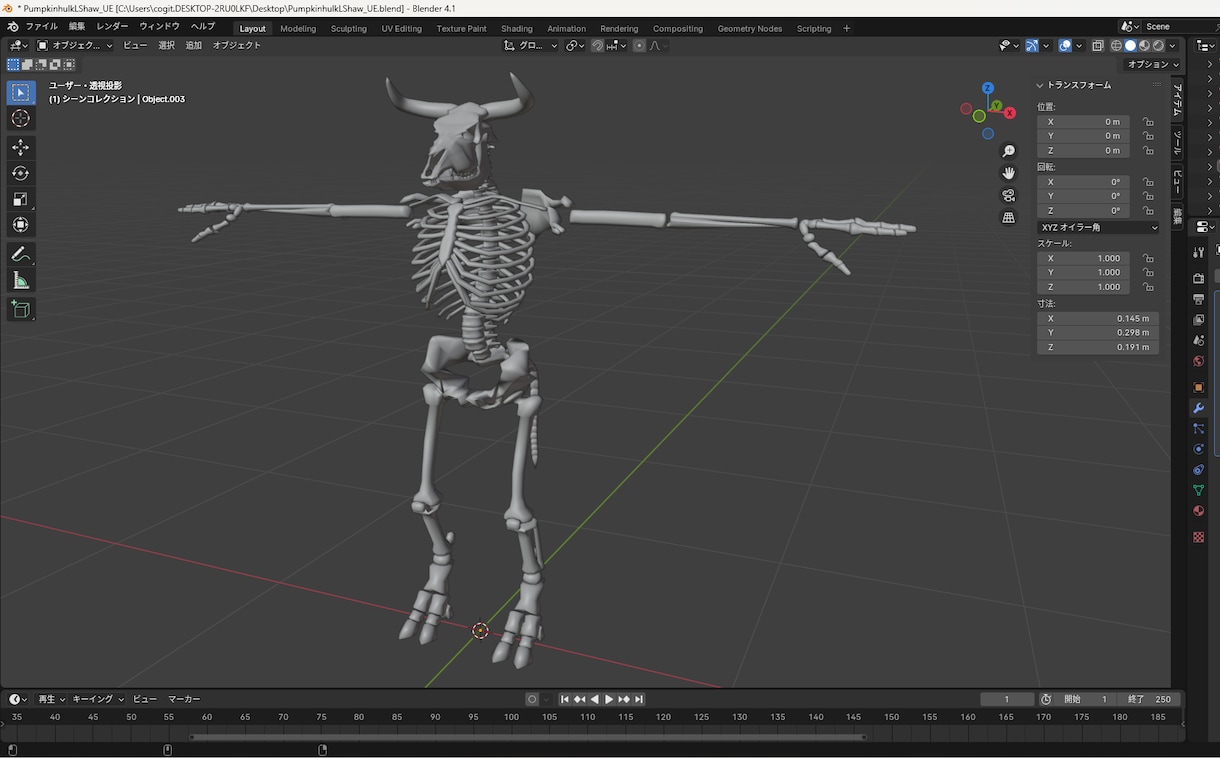Open the transform orientation Global dropdown

click(530, 46)
